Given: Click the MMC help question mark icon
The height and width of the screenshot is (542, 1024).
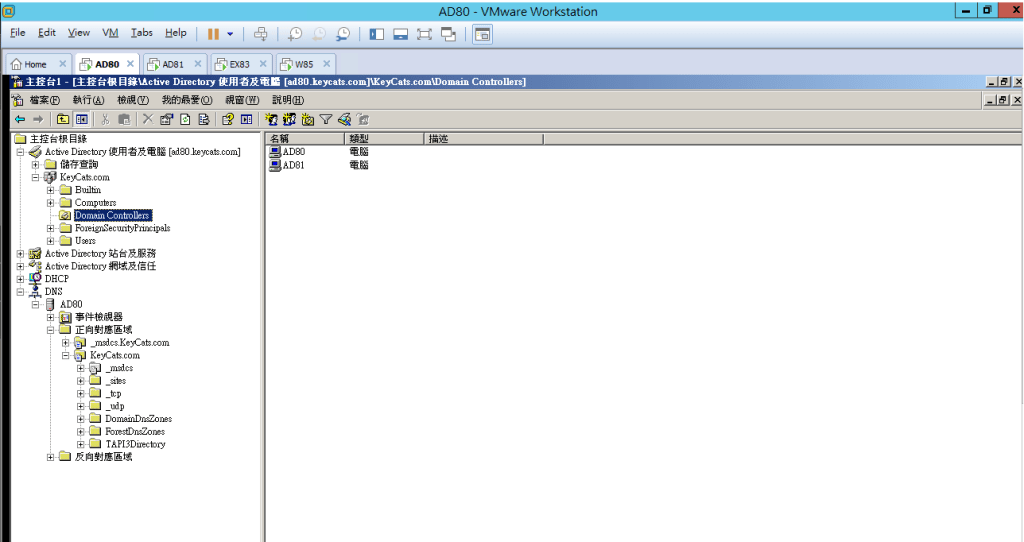Looking at the screenshot, I should 228,119.
